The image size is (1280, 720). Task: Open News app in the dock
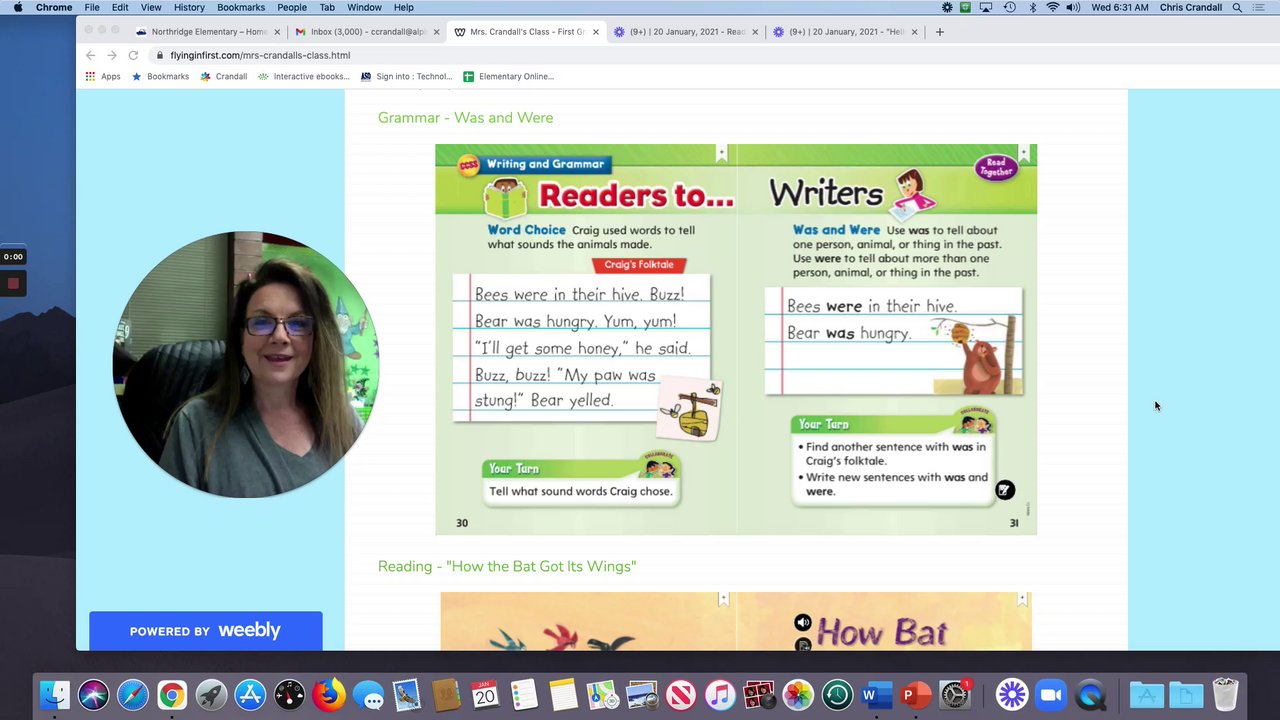coord(681,694)
